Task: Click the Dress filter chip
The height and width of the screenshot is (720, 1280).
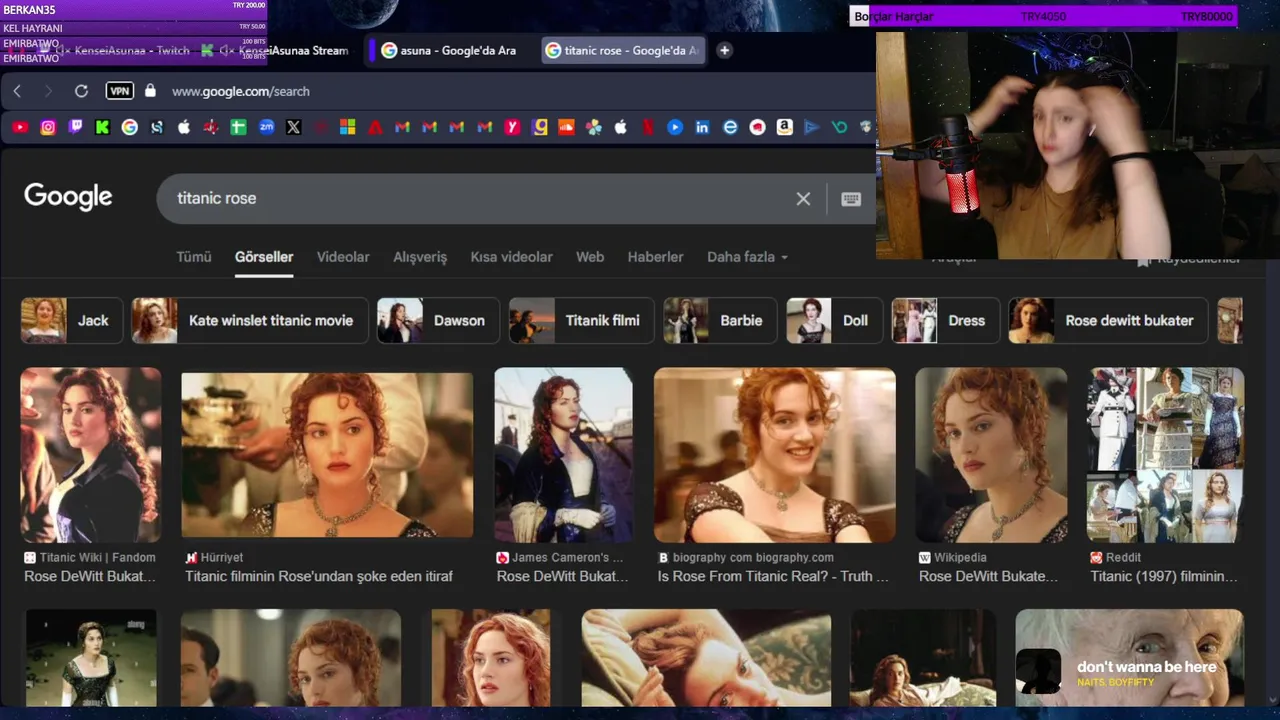Action: [945, 320]
